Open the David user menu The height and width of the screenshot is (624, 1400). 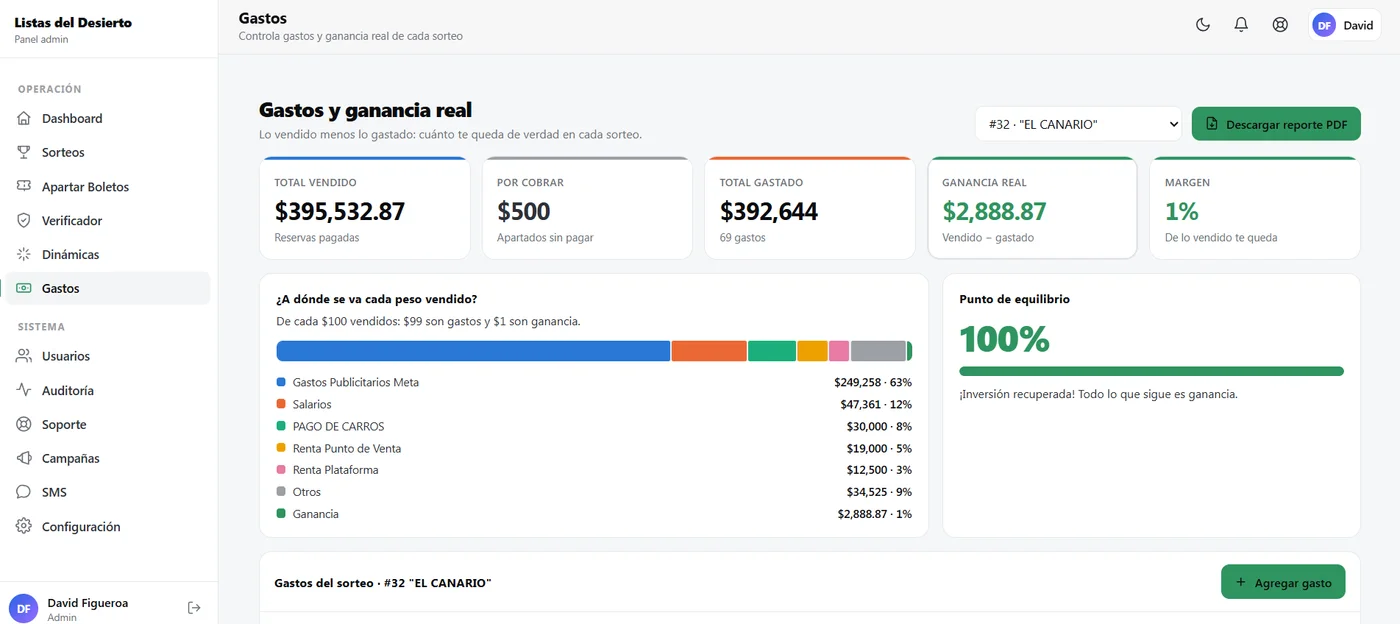coord(1345,25)
